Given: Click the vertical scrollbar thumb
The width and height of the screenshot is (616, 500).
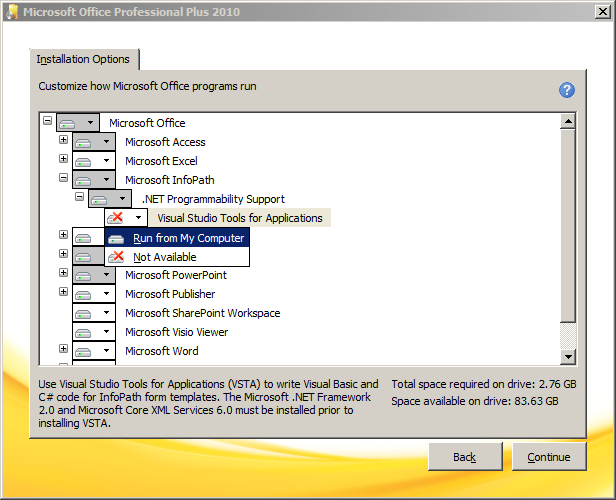Looking at the screenshot, I should point(568,225).
